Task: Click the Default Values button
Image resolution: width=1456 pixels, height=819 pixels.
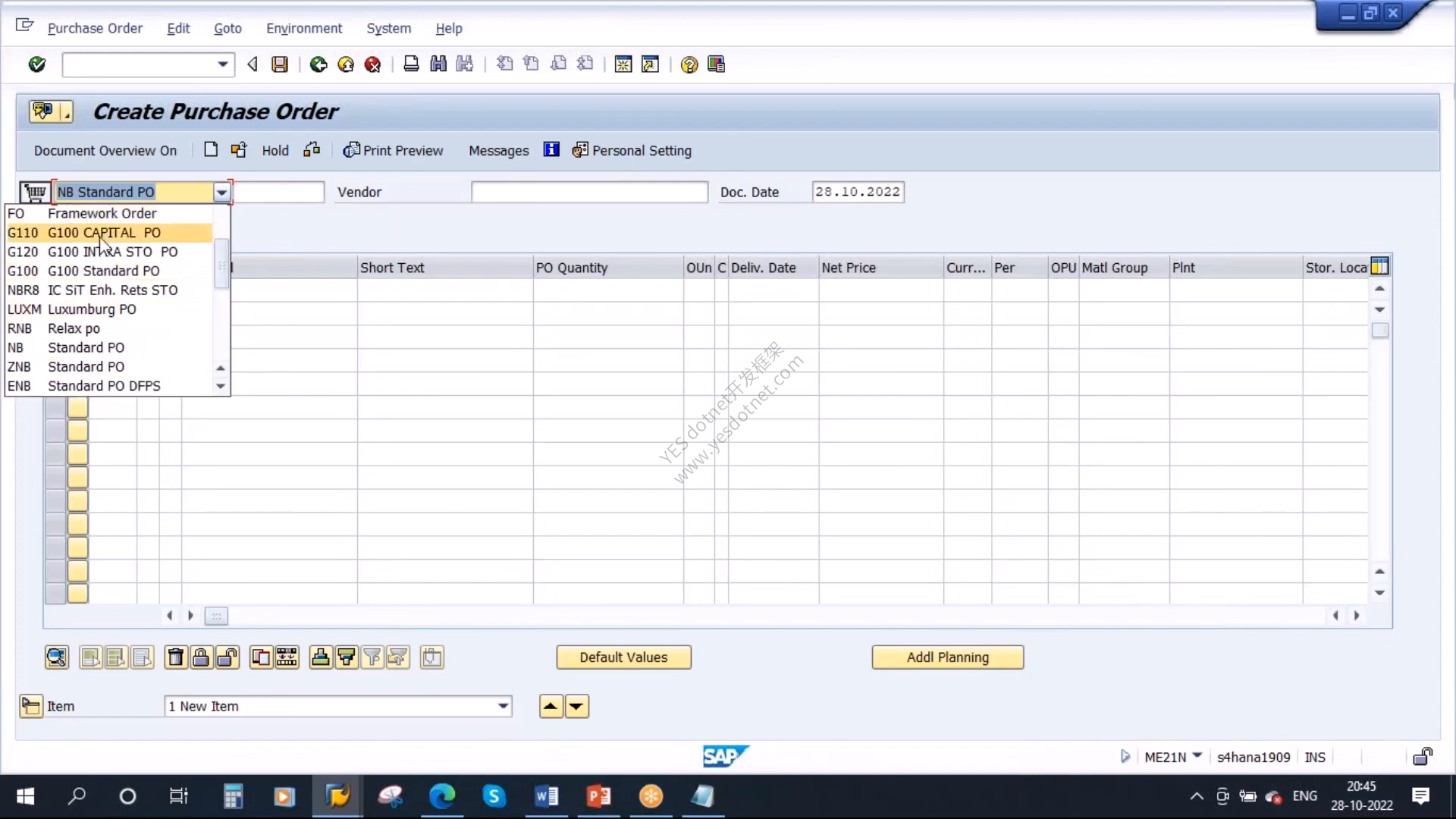Action: [623, 657]
